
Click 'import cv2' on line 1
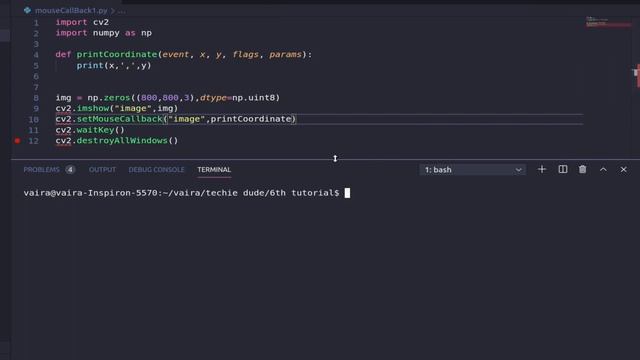[x=82, y=22]
